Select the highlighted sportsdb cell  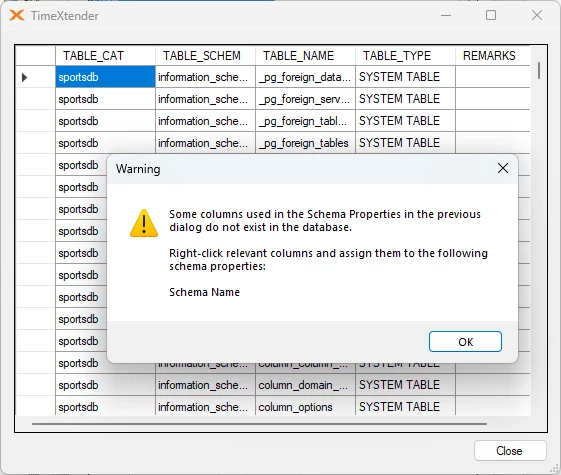105,77
